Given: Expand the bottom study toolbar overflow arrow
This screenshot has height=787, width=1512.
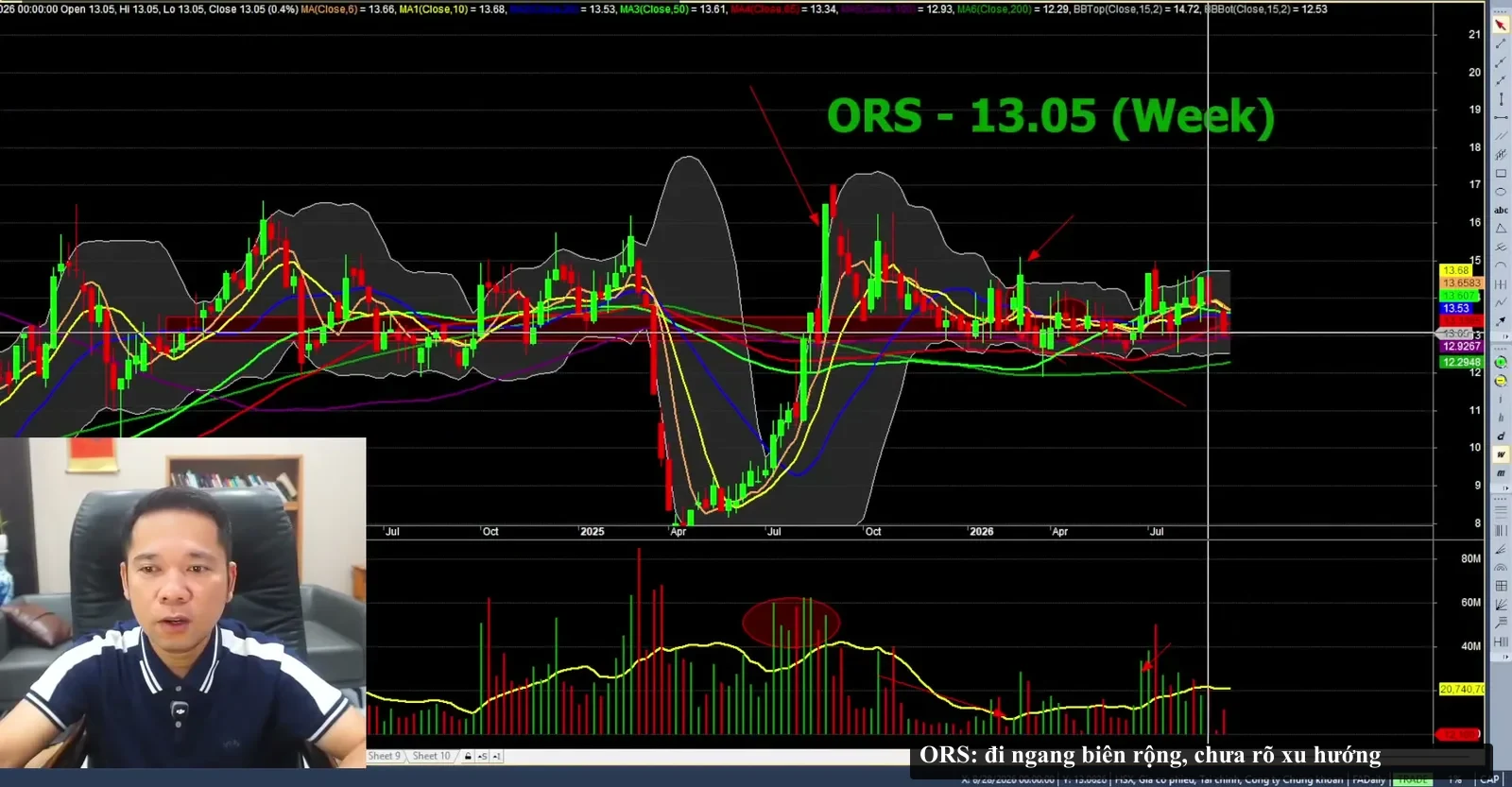Looking at the screenshot, I should 1504,656.
